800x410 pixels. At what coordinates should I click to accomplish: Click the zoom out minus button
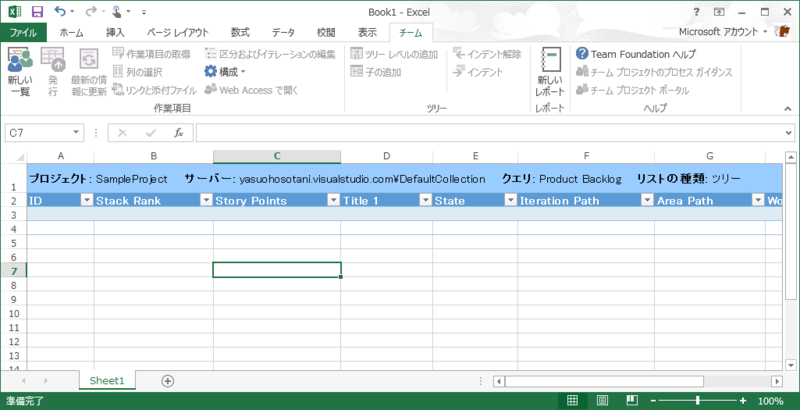pos(653,401)
